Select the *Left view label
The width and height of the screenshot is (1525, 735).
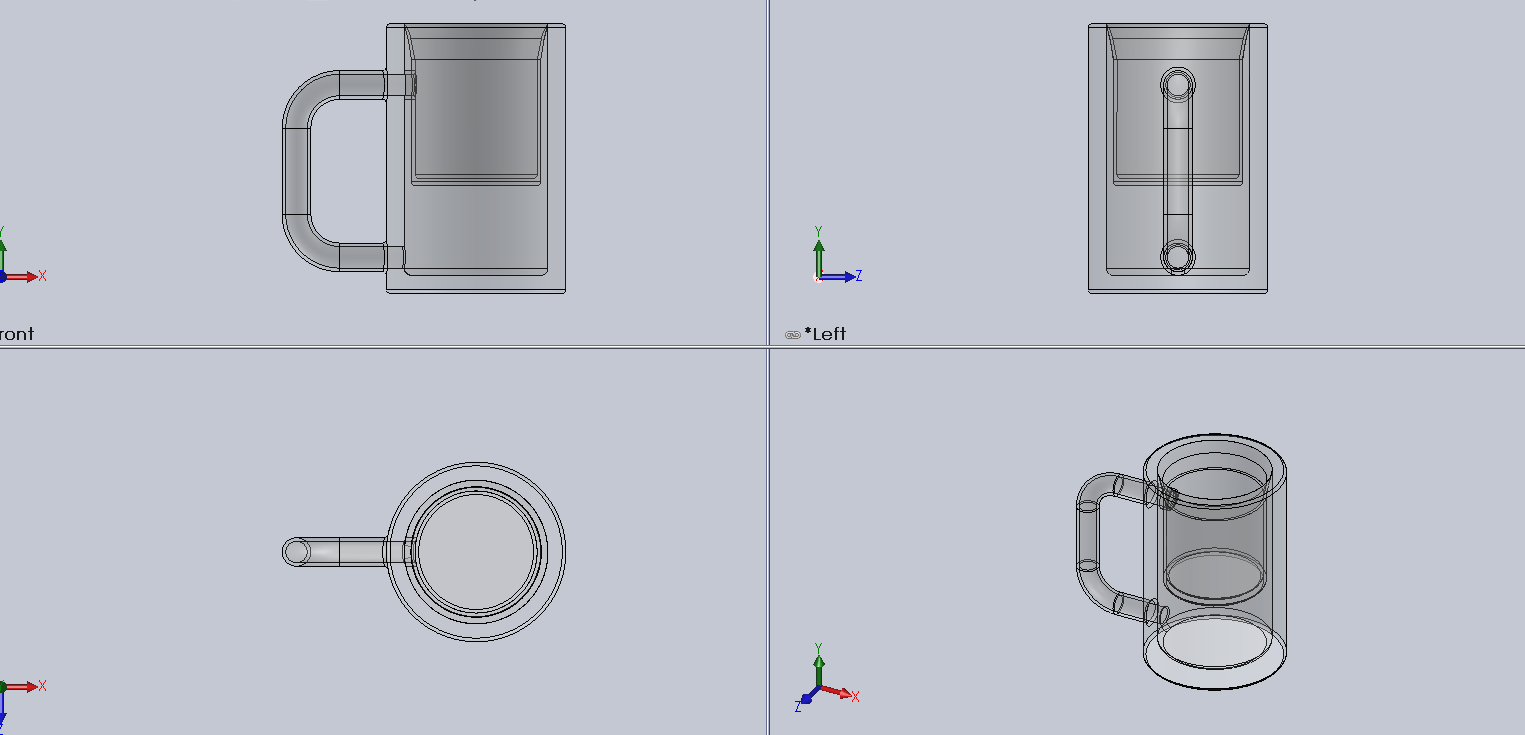825,334
